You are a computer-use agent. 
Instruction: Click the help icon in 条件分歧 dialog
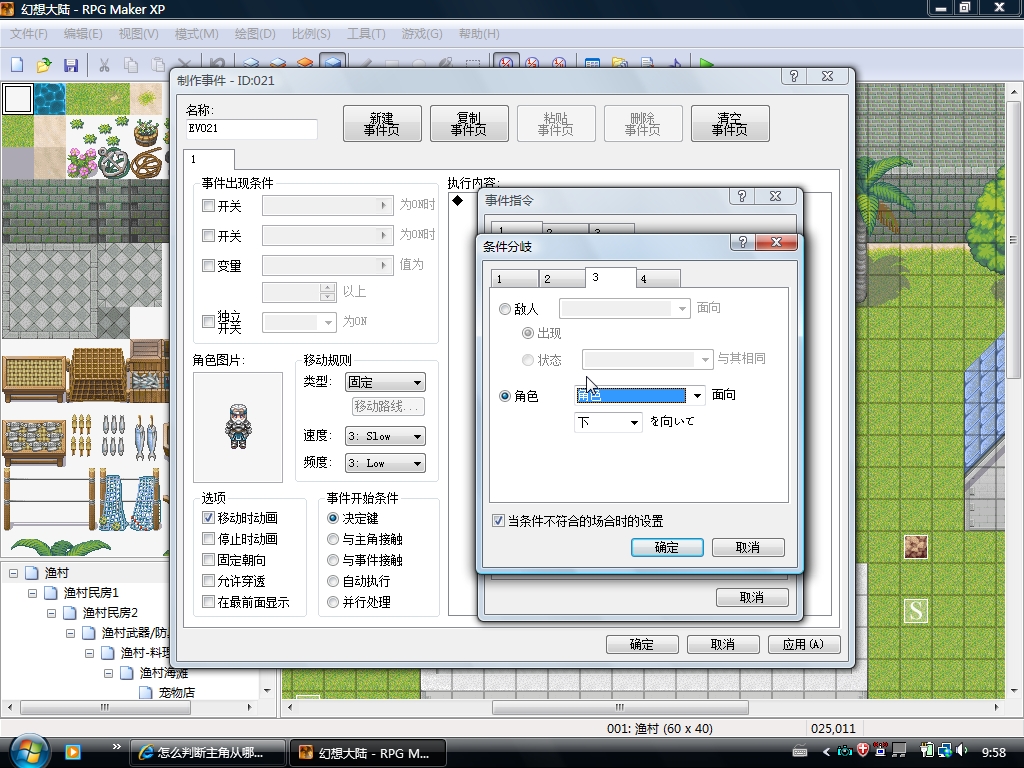pyautogui.click(x=743, y=242)
